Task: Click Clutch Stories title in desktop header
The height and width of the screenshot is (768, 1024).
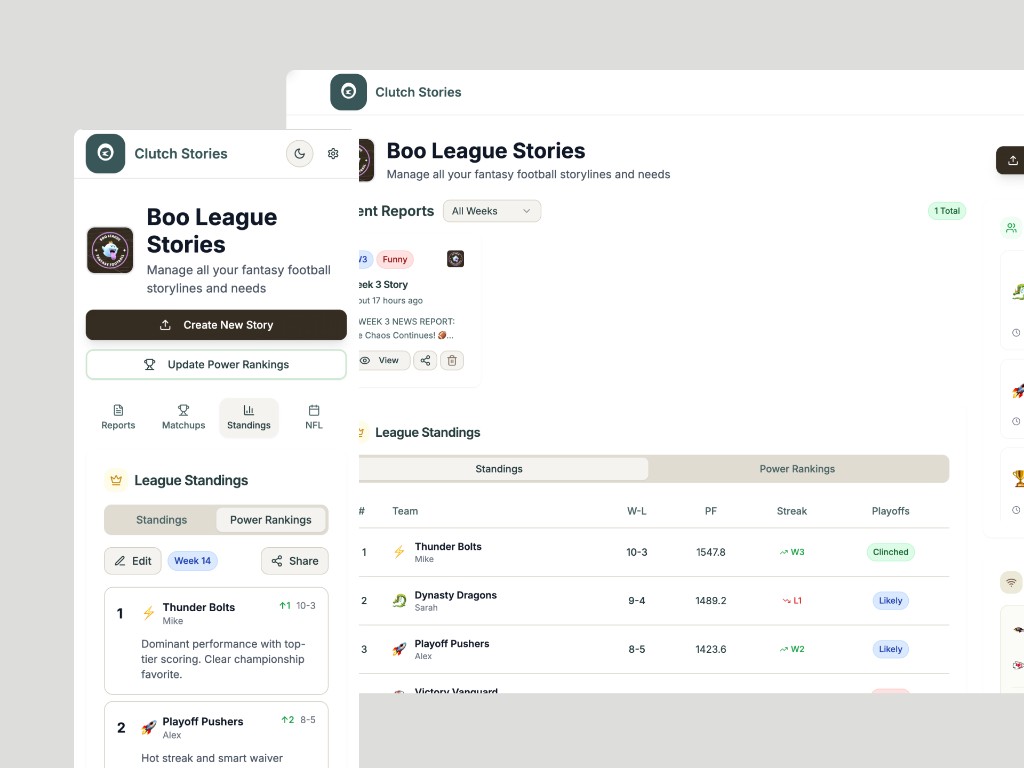Action: (418, 92)
